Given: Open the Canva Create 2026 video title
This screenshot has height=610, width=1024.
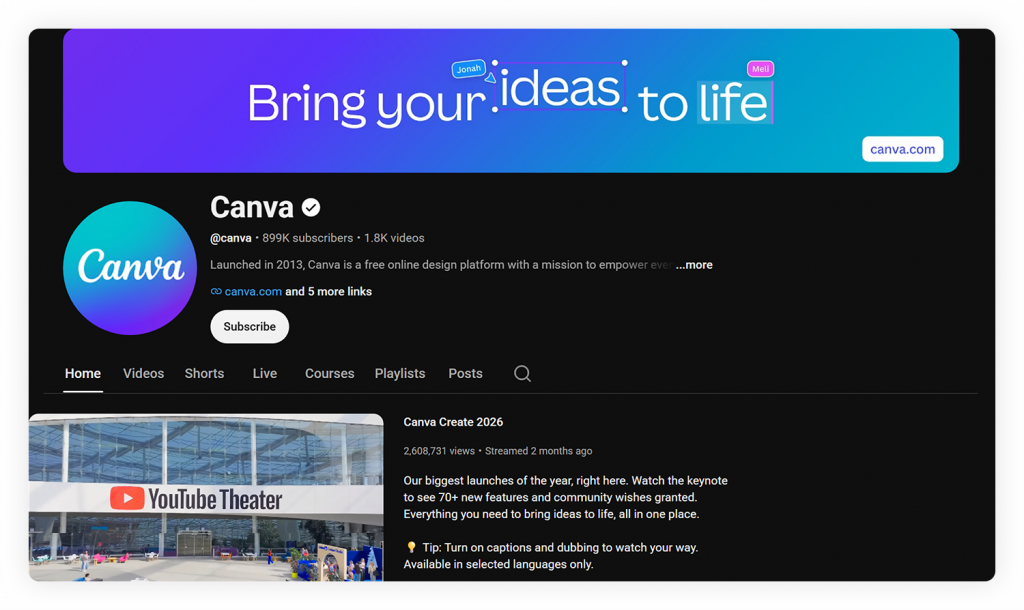Looking at the screenshot, I should (453, 422).
